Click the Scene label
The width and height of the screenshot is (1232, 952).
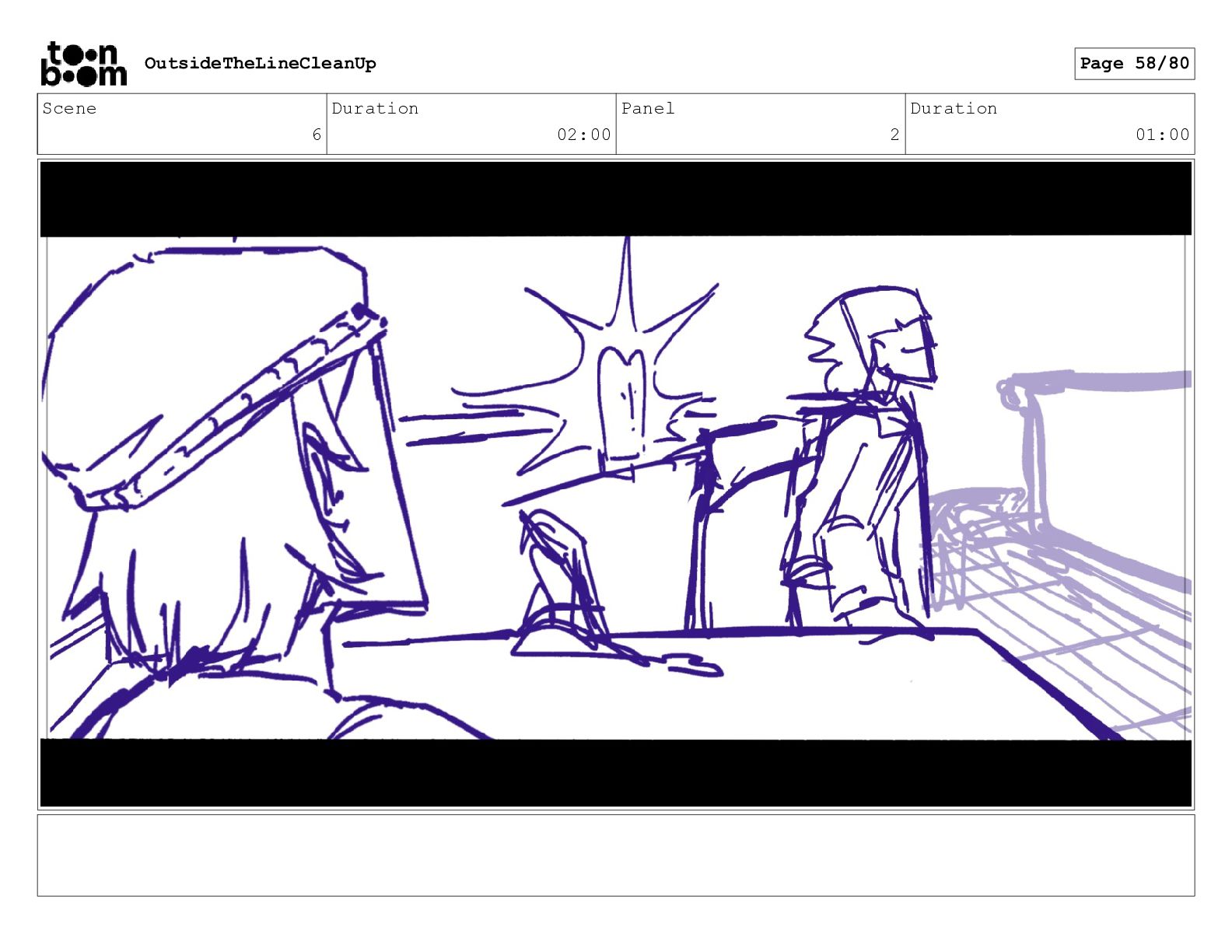coord(69,108)
